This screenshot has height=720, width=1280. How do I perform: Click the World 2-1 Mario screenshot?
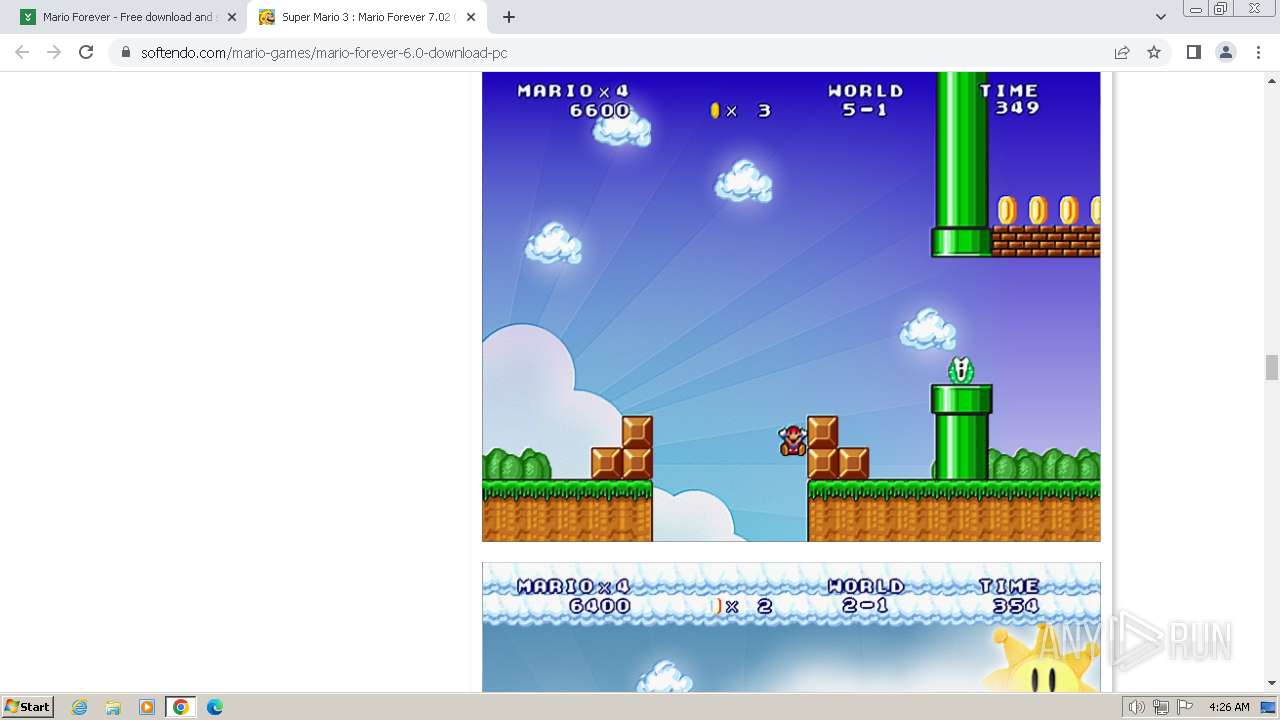pos(791,627)
